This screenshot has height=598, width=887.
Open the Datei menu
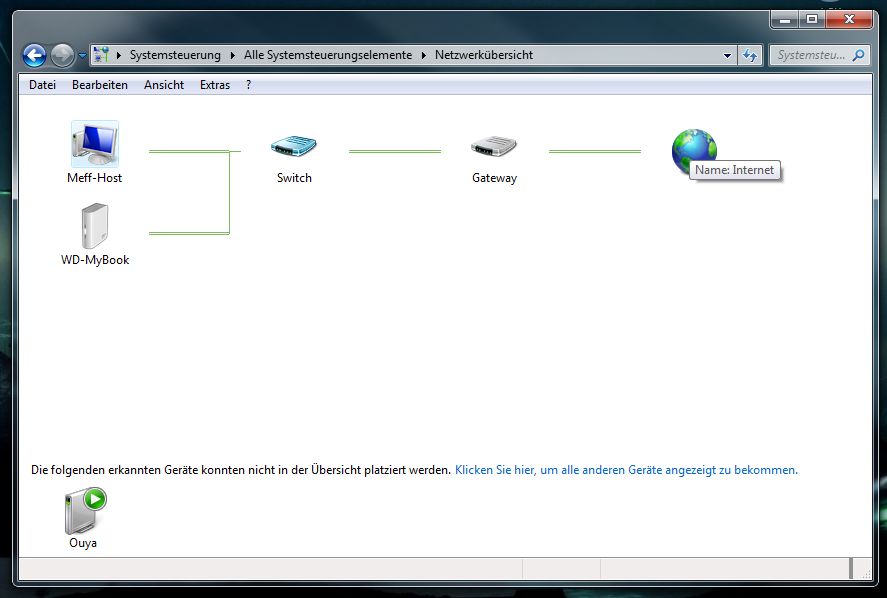[x=42, y=85]
